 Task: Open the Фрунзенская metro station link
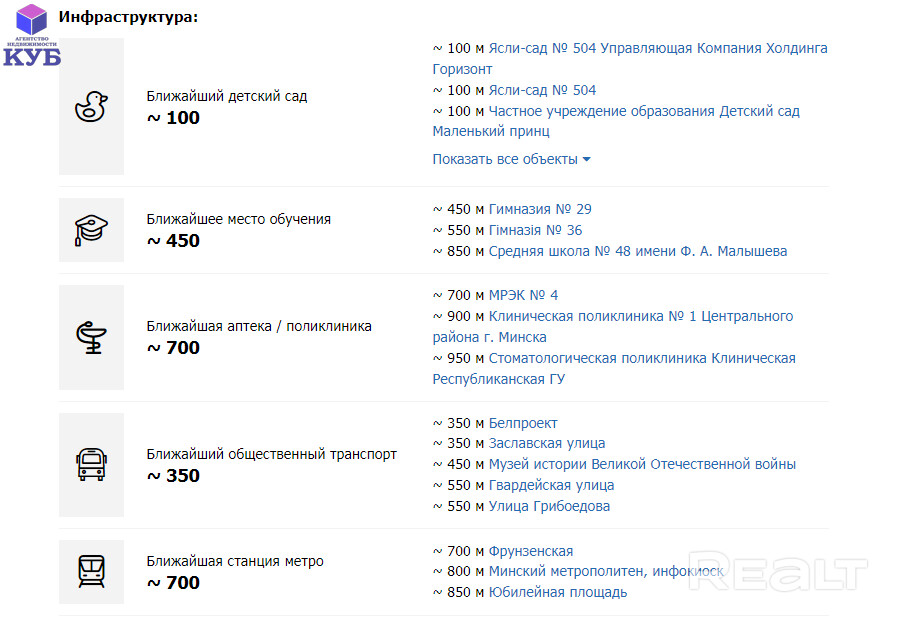[x=531, y=551]
